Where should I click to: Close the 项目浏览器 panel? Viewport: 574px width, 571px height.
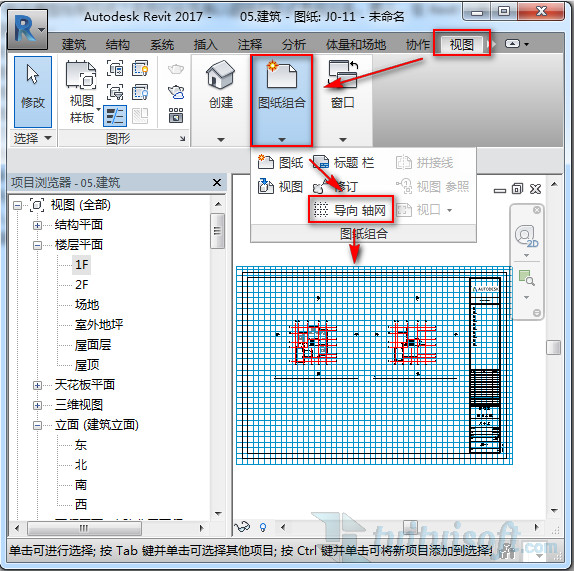[x=217, y=182]
